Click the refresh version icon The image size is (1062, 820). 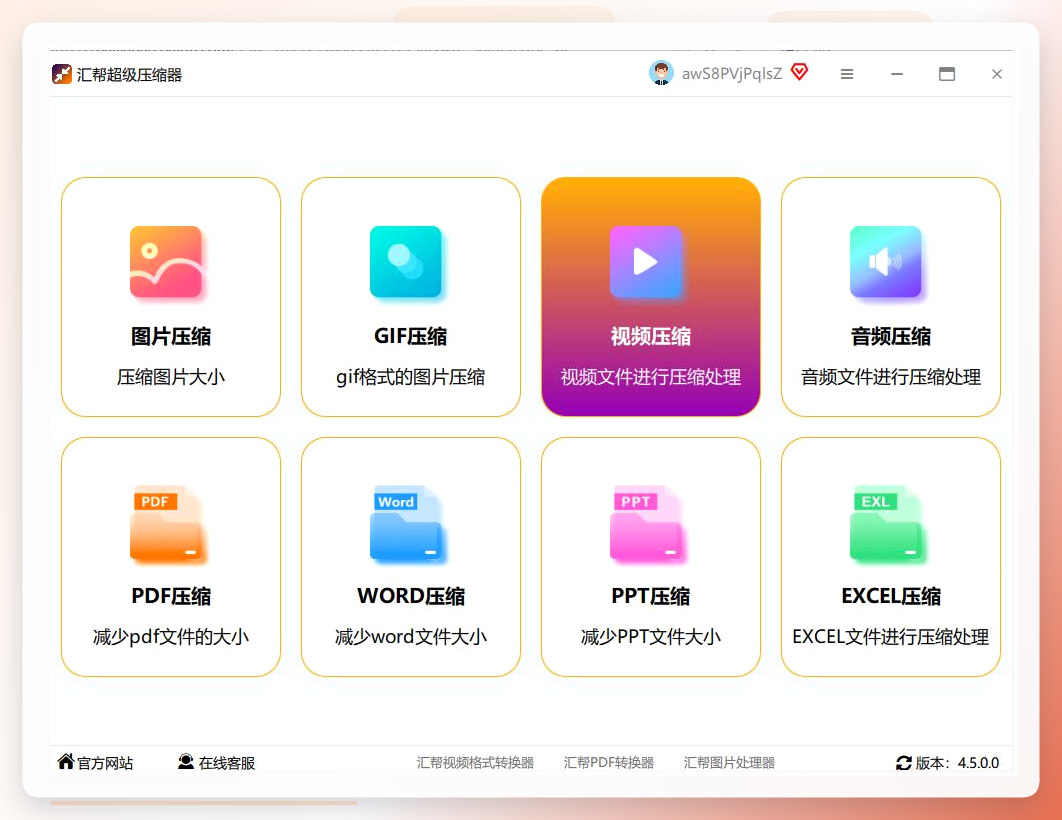coord(904,763)
